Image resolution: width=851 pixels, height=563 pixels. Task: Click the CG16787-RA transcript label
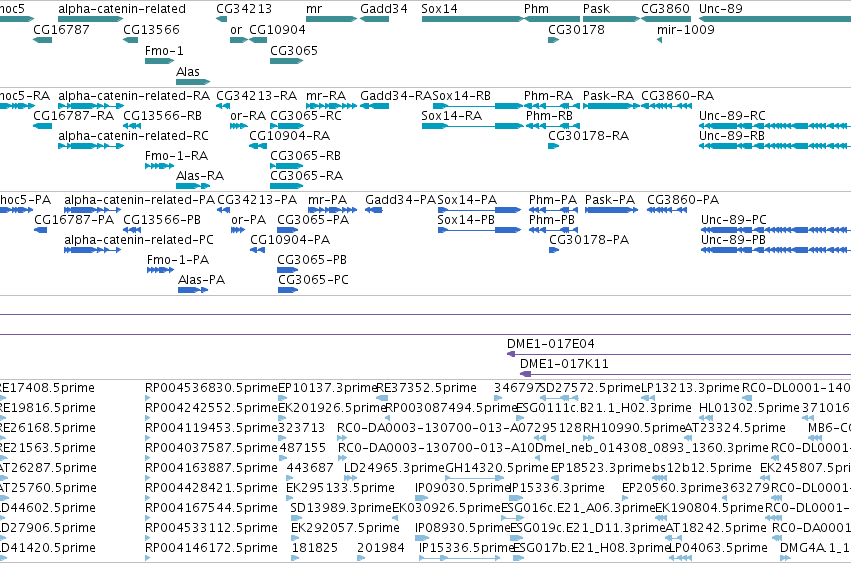click(x=73, y=116)
